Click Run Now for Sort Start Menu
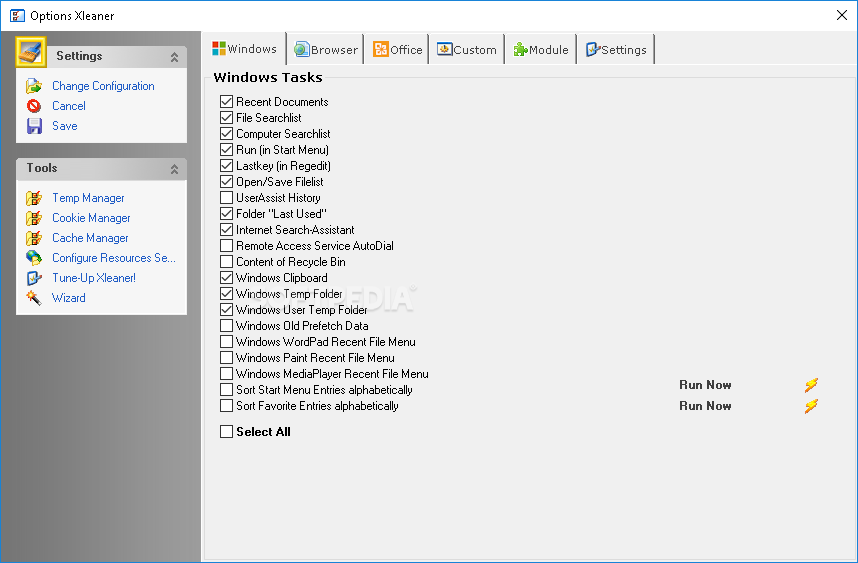This screenshot has height=563, width=858. tap(705, 385)
